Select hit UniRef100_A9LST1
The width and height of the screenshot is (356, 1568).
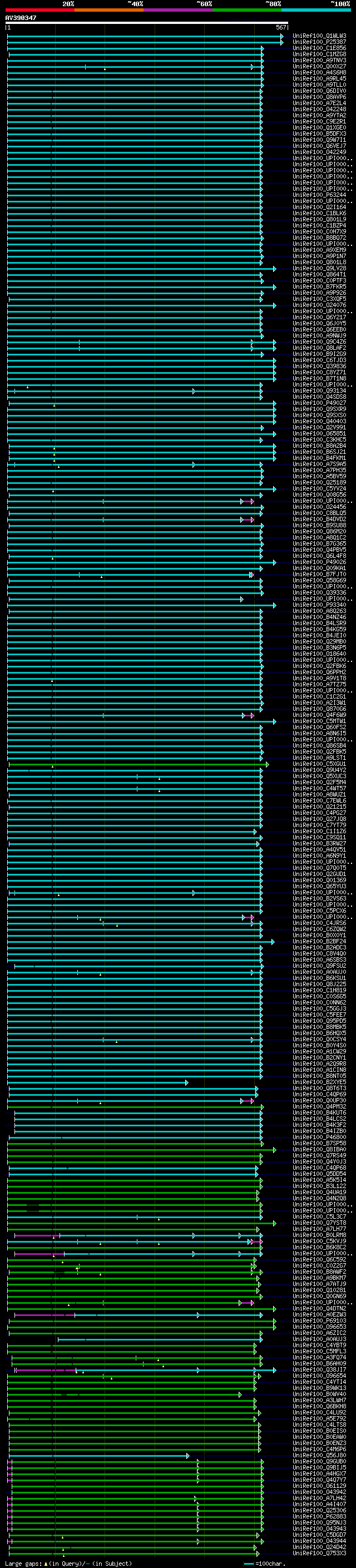[x=319, y=758]
